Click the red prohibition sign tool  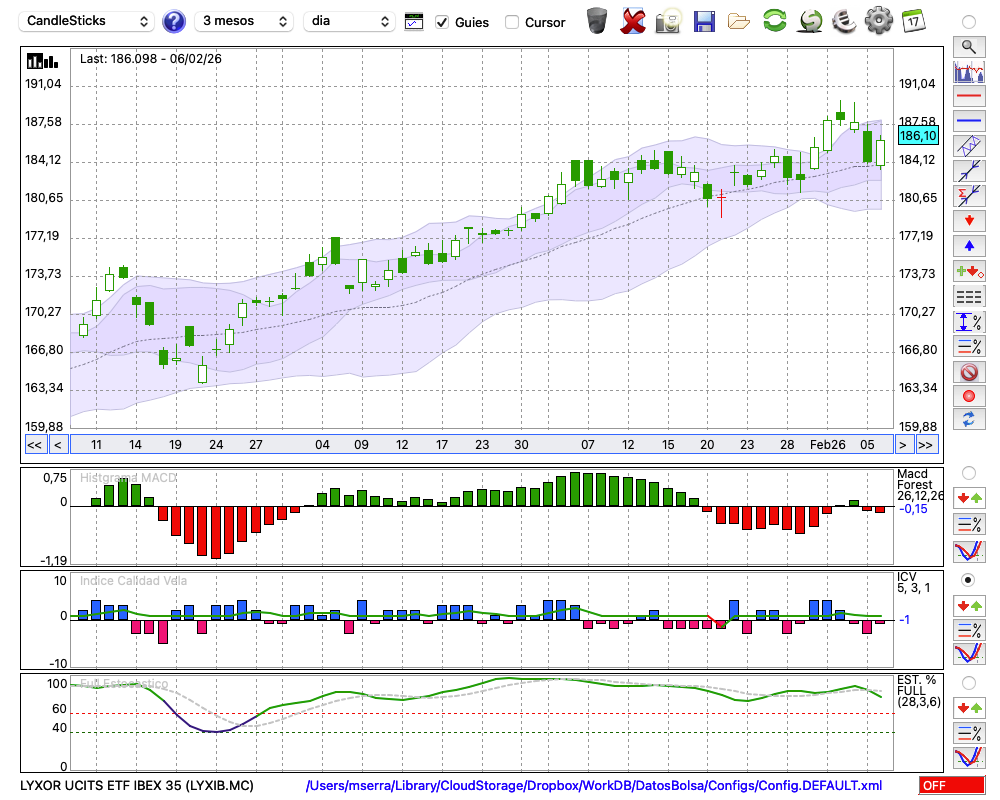coord(969,371)
